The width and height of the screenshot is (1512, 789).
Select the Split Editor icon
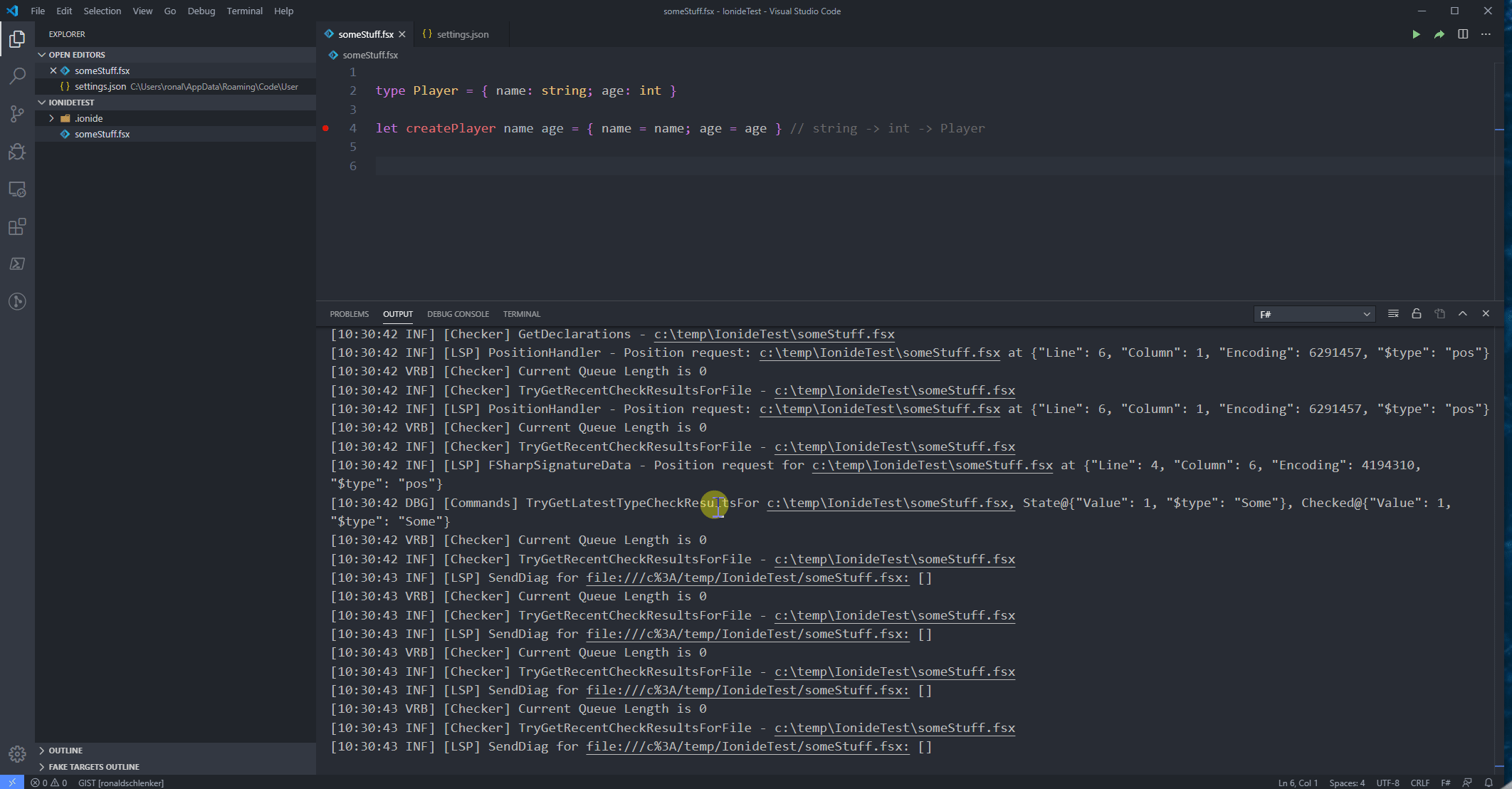[1463, 34]
